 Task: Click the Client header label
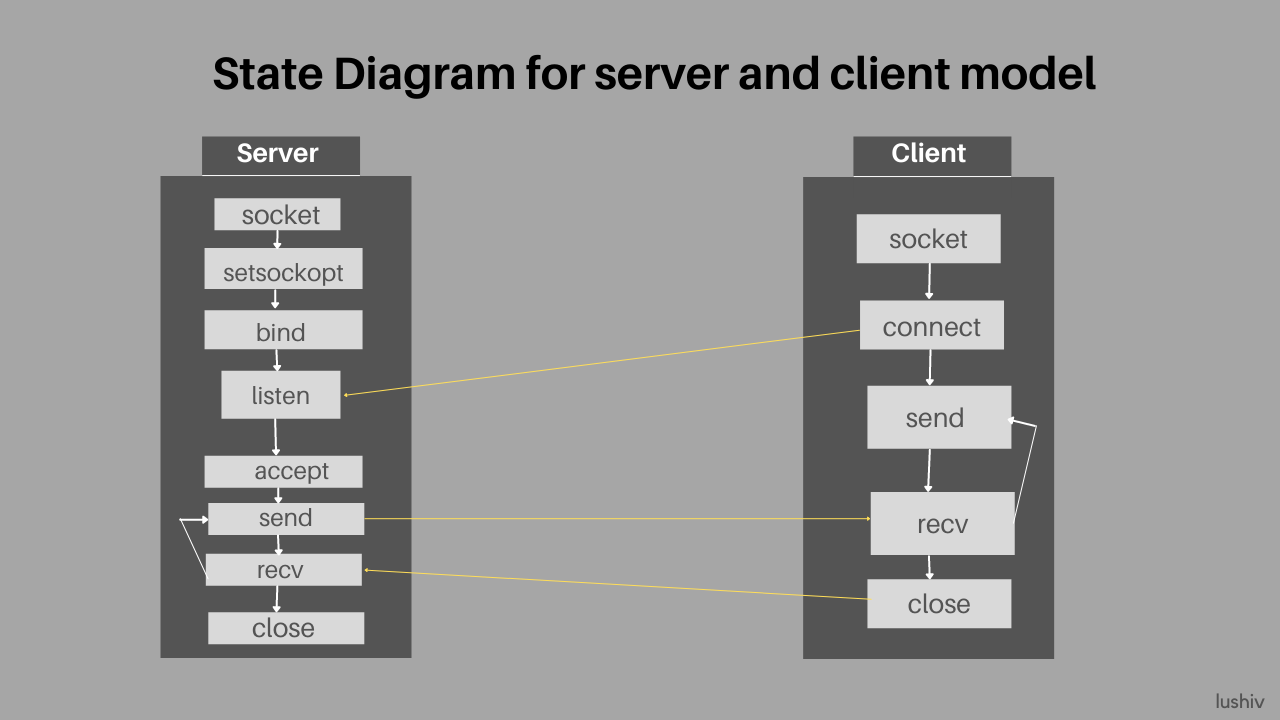pos(930,153)
